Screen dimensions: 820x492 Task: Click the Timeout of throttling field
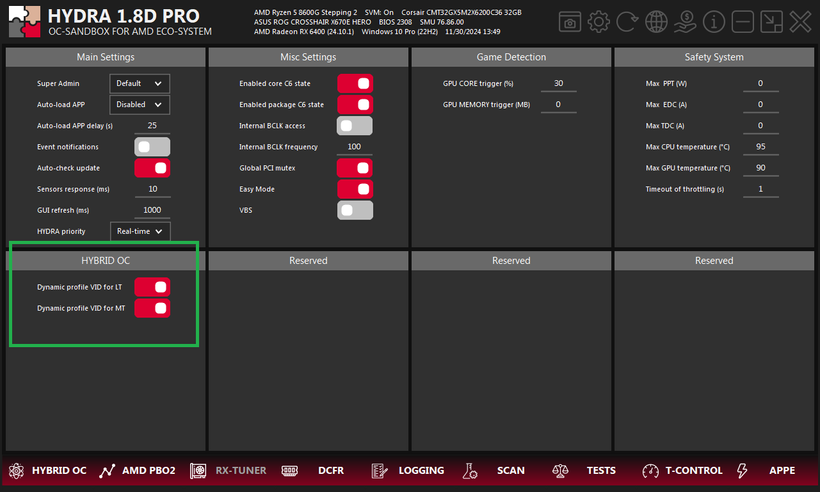pos(761,189)
